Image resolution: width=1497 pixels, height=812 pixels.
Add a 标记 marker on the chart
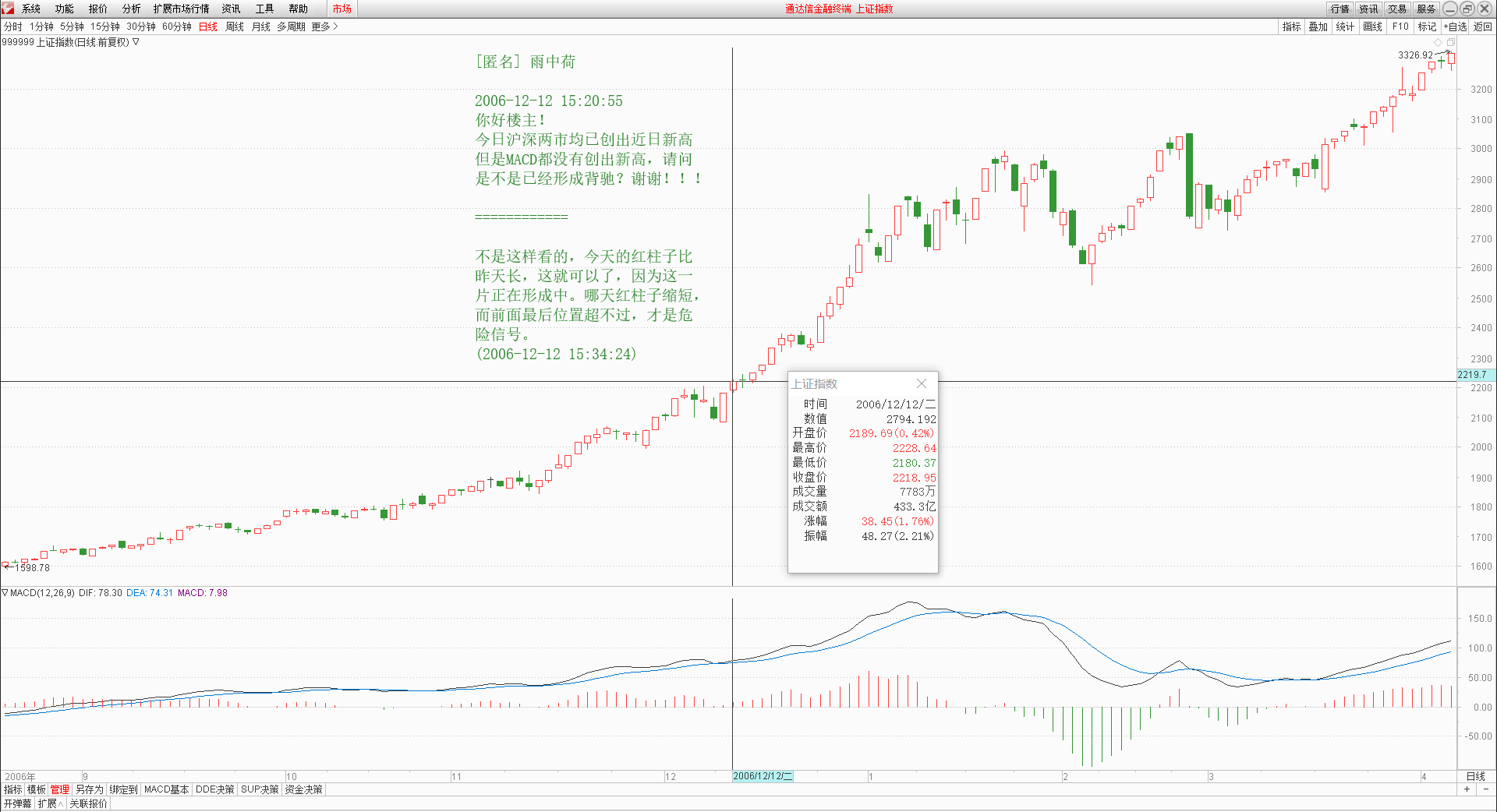(x=1427, y=26)
